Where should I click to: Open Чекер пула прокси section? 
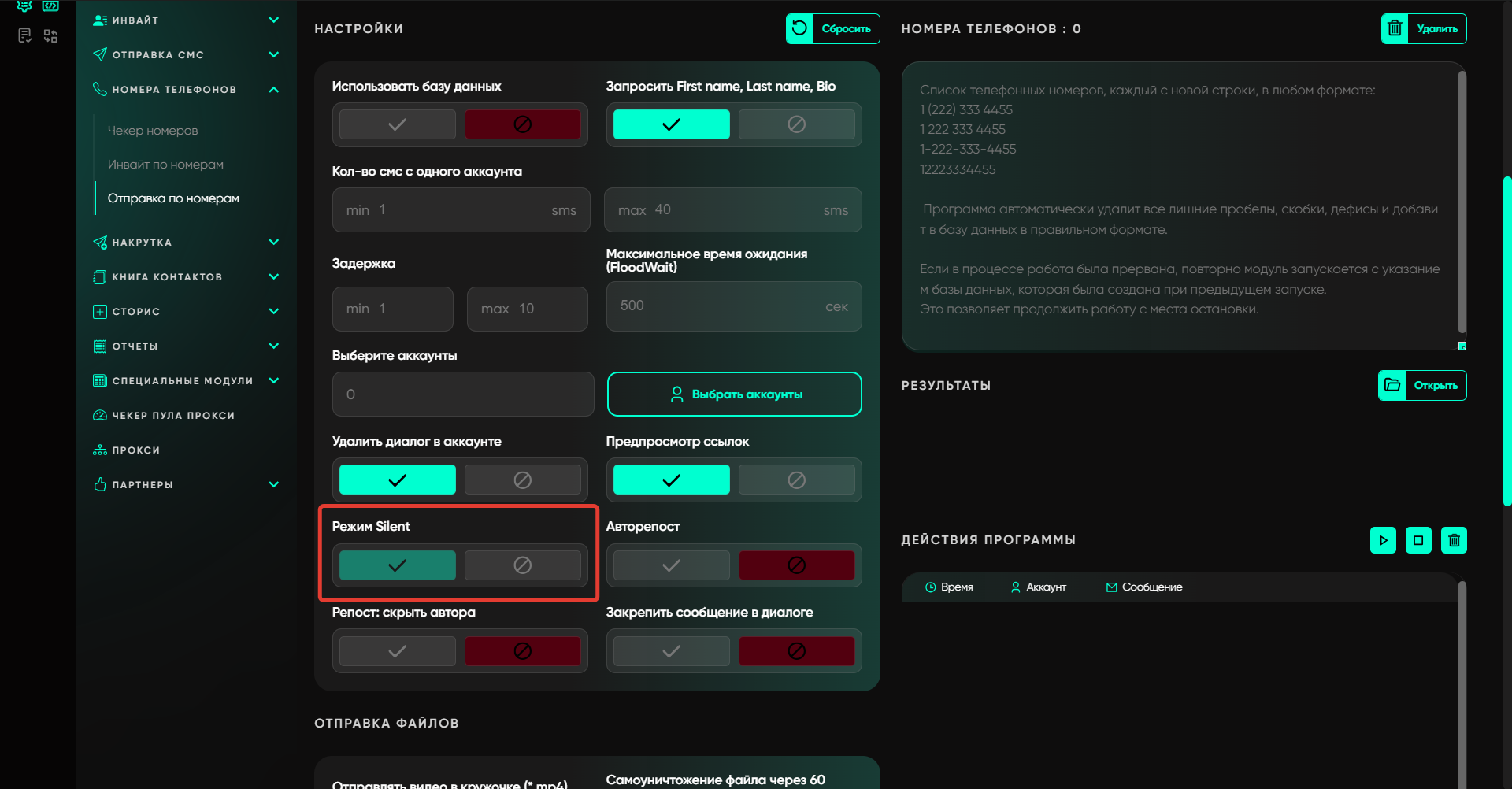pos(173,416)
